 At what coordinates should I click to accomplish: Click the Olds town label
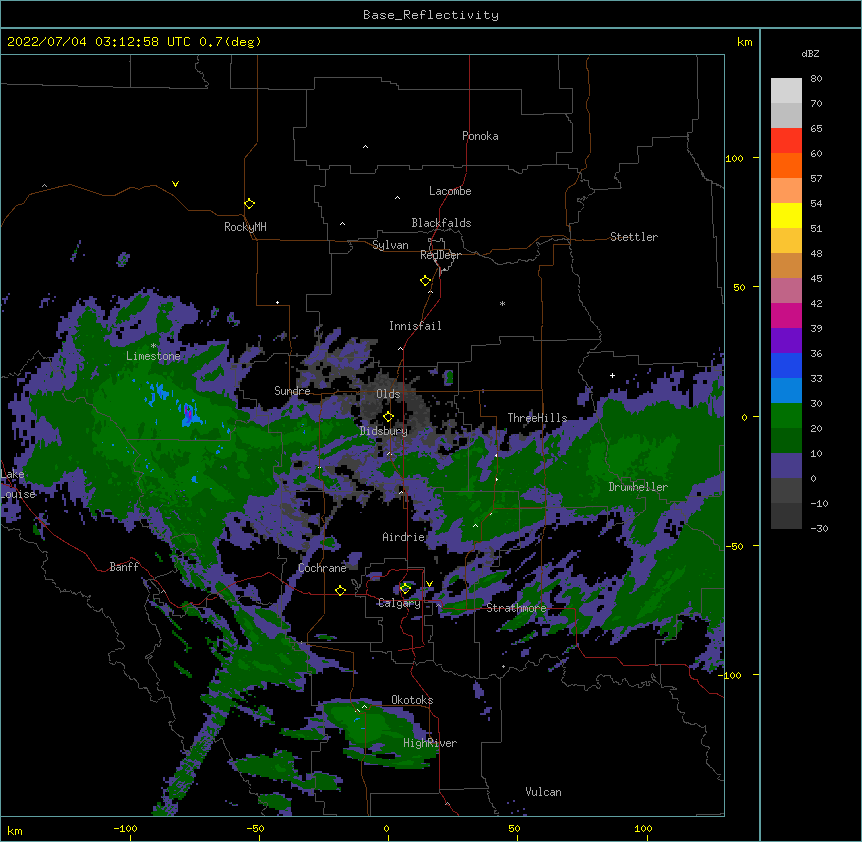pos(388,394)
